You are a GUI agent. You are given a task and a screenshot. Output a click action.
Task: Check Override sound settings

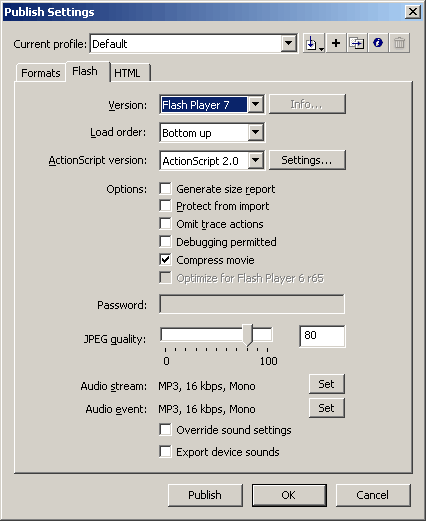(x=165, y=430)
